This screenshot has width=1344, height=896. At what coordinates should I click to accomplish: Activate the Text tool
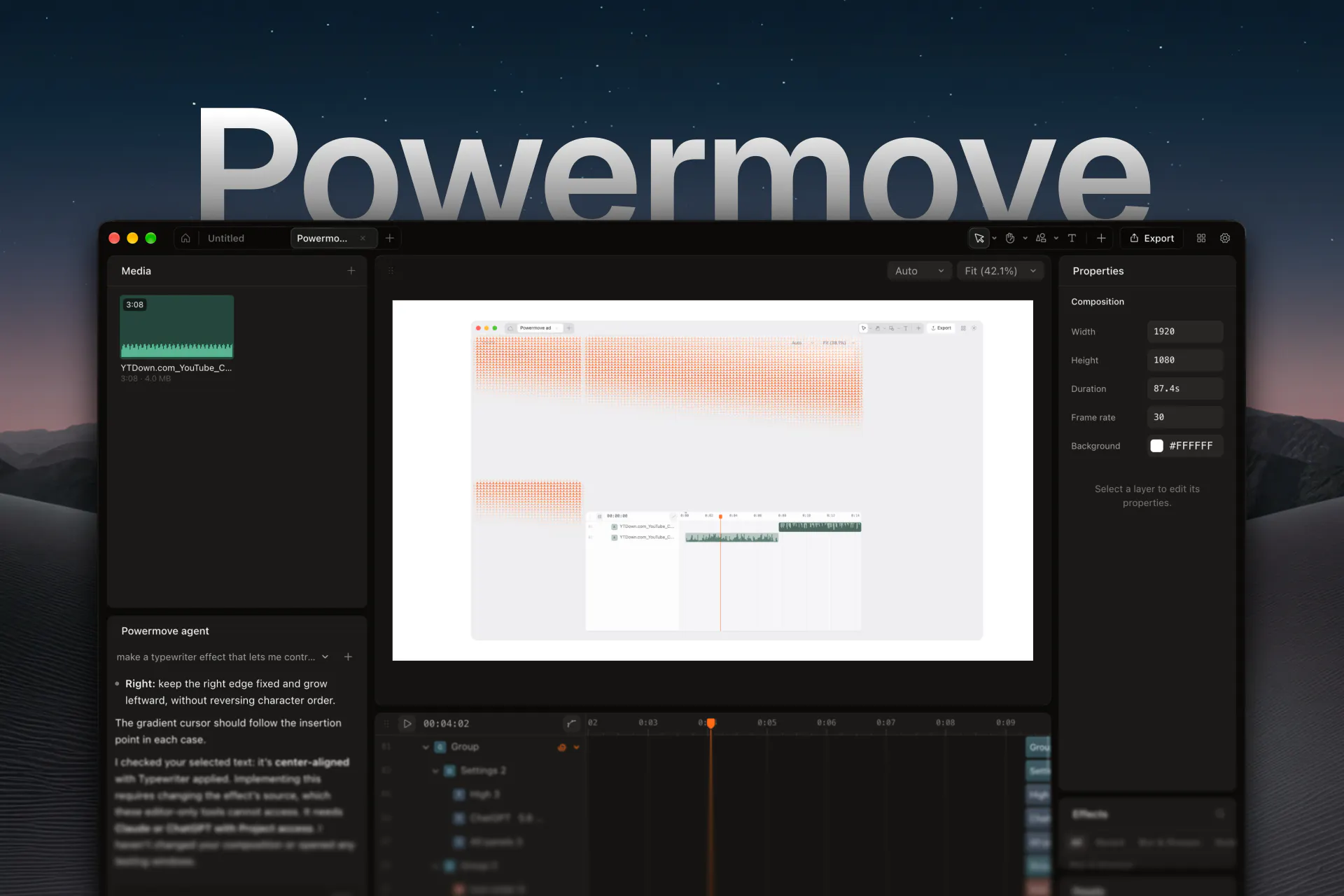(1072, 238)
